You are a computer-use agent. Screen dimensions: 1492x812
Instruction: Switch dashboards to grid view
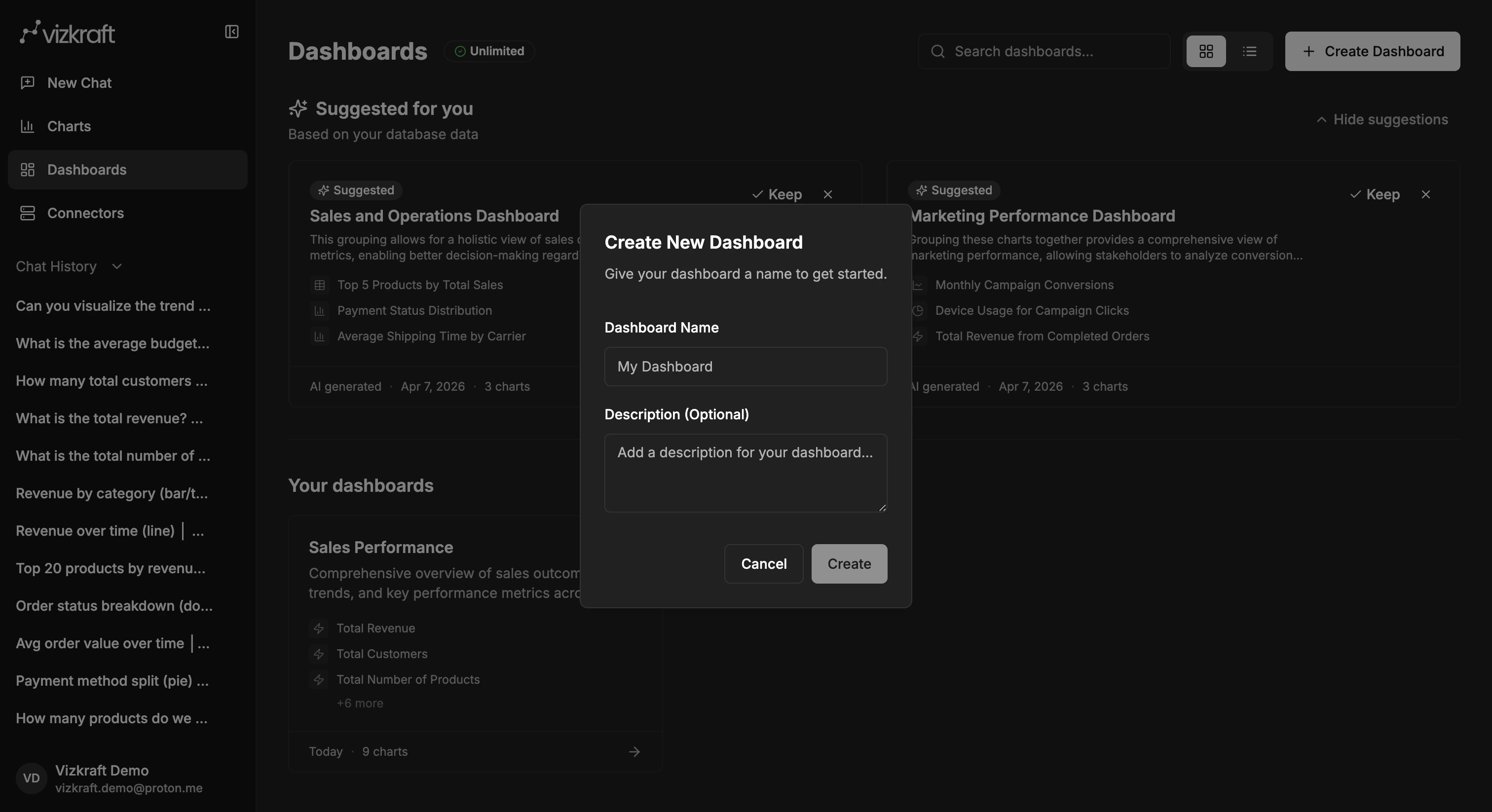click(x=1205, y=51)
